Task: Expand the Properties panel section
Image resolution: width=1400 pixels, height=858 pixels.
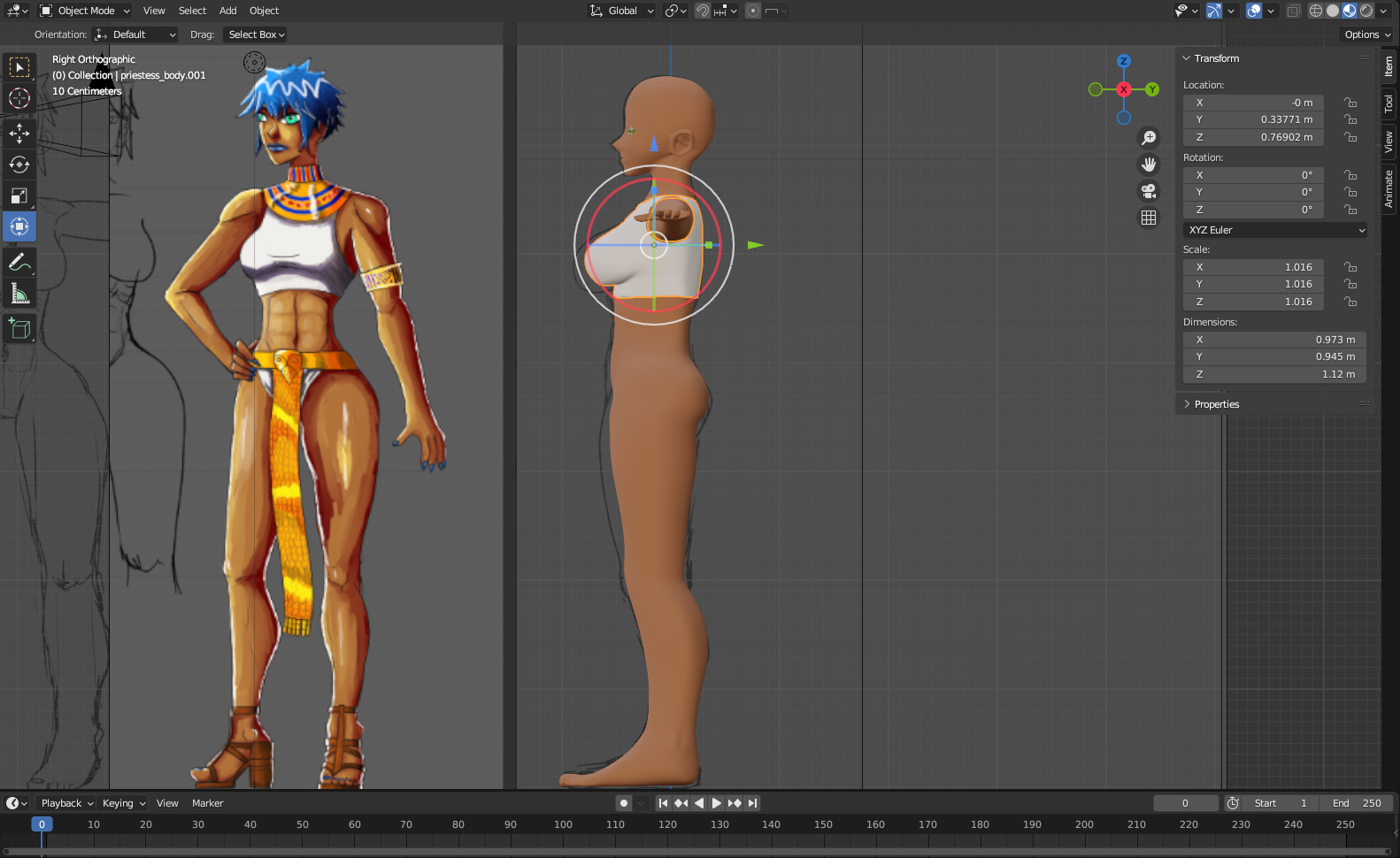Action: (1216, 404)
